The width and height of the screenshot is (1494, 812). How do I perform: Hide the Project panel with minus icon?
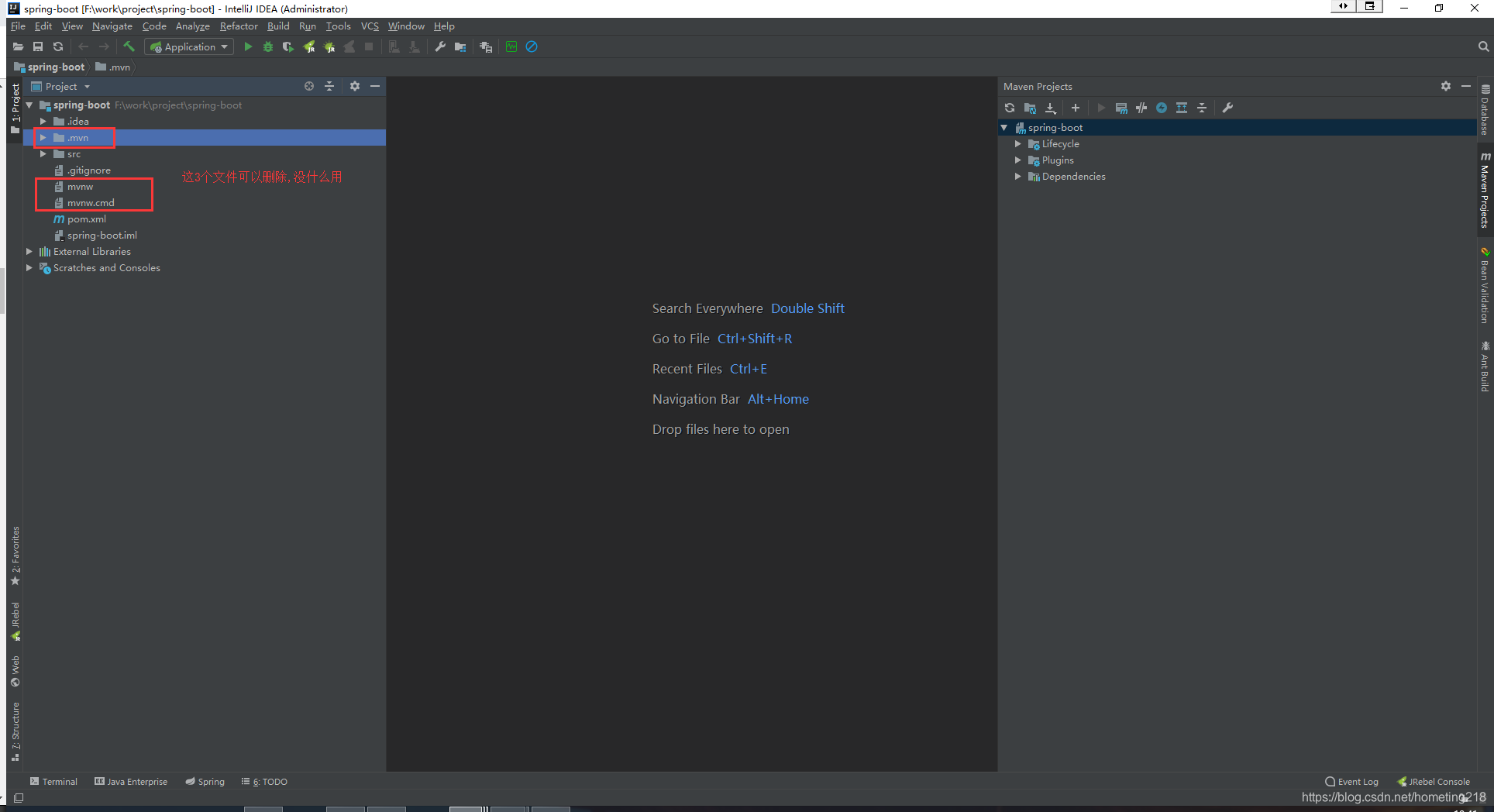click(x=375, y=87)
